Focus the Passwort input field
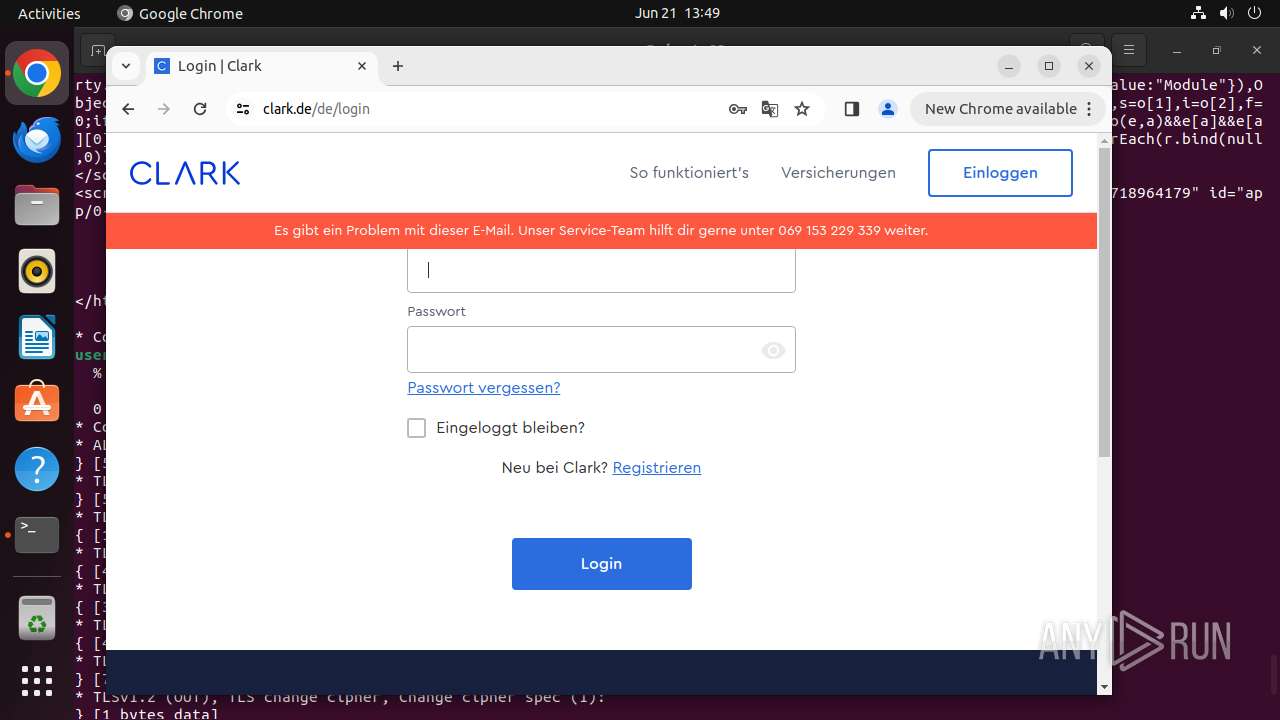1280x720 pixels. tap(601, 350)
